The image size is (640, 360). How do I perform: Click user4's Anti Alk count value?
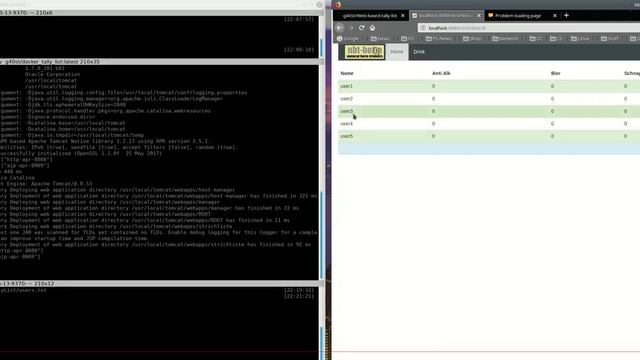433,124
